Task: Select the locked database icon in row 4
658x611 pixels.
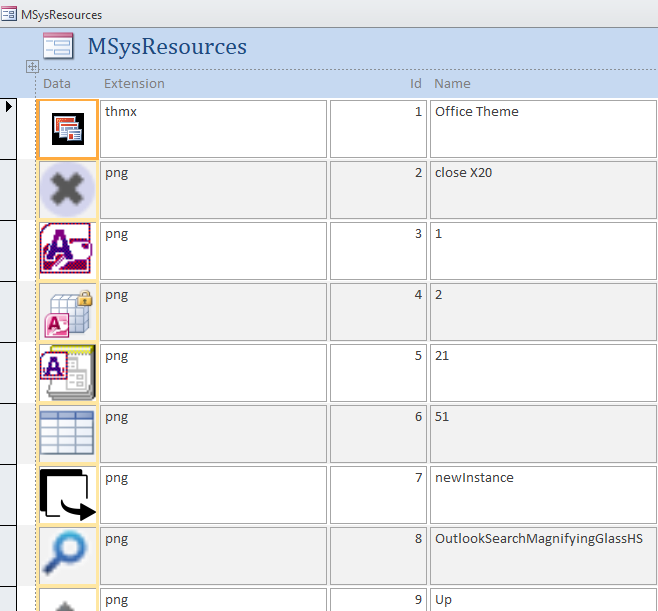Action: point(68,312)
